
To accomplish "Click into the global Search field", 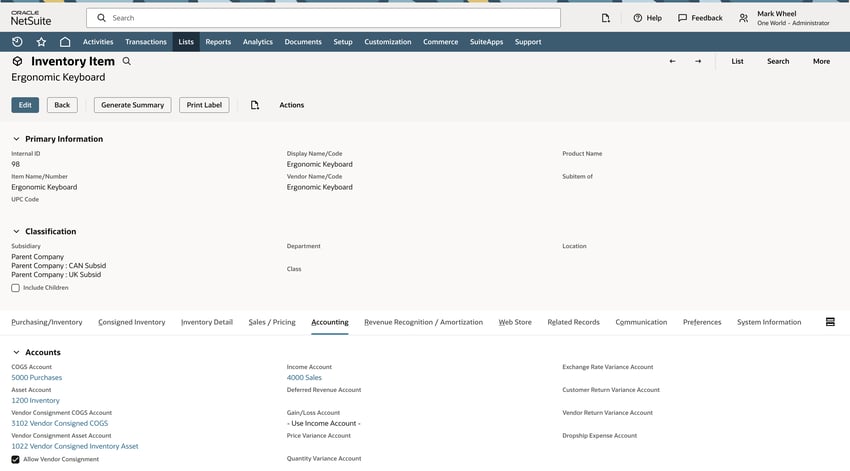I will pyautogui.click(x=330, y=18).
